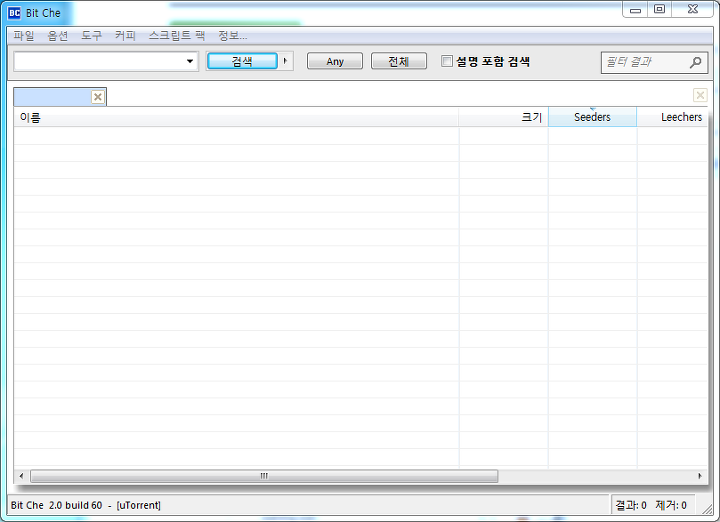Click the 전체 button
The width and height of the screenshot is (720, 522).
point(399,61)
